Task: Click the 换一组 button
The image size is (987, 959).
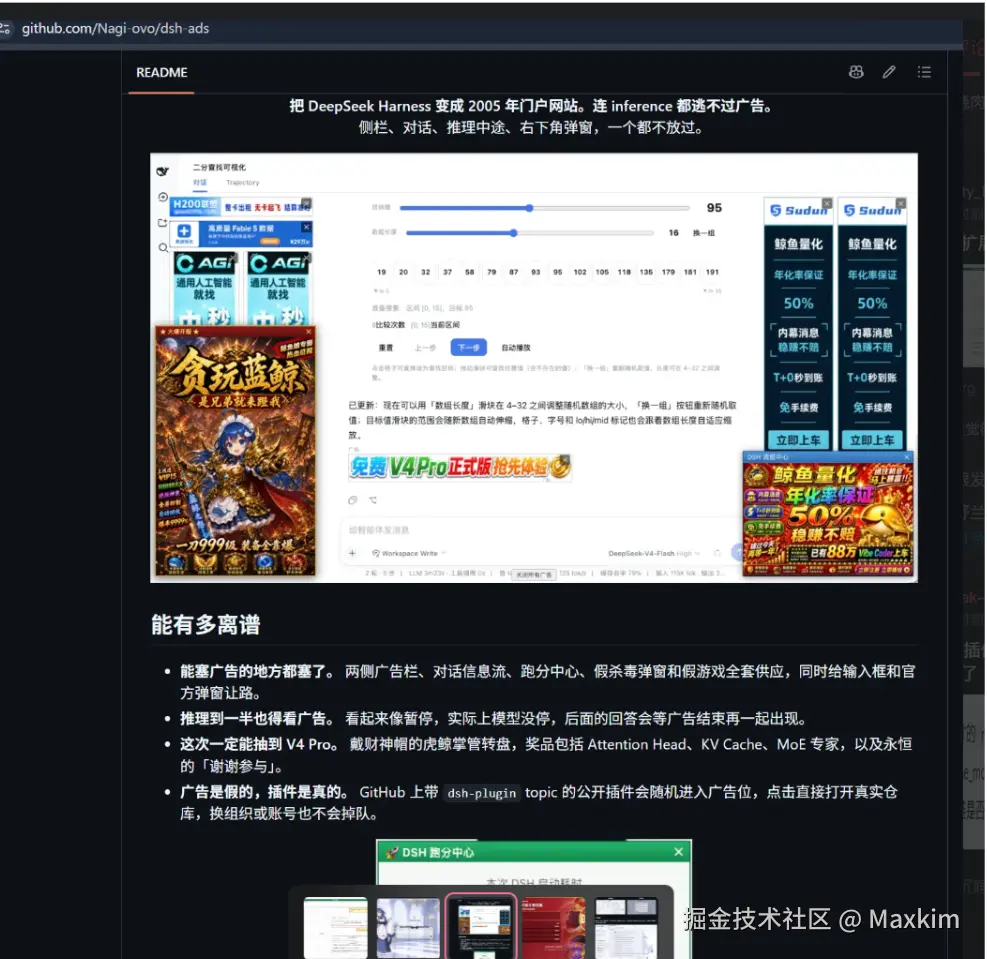Action: [704, 233]
